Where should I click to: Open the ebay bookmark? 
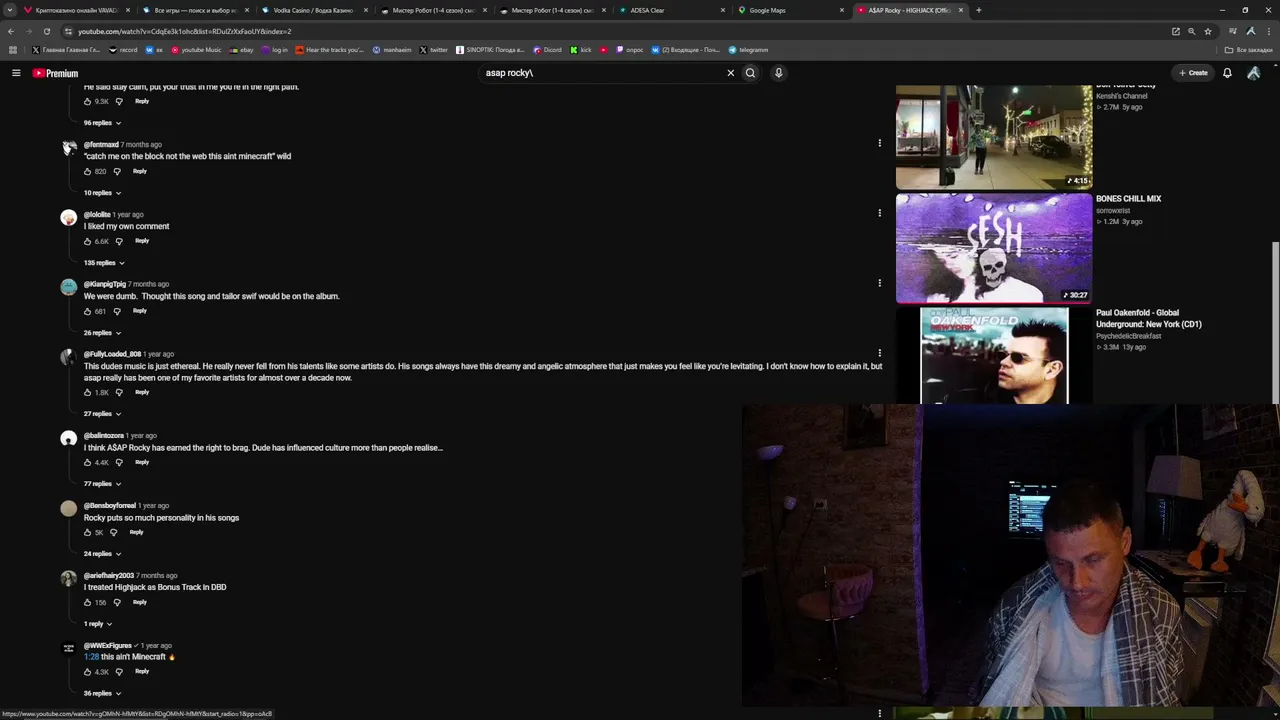click(x=241, y=50)
